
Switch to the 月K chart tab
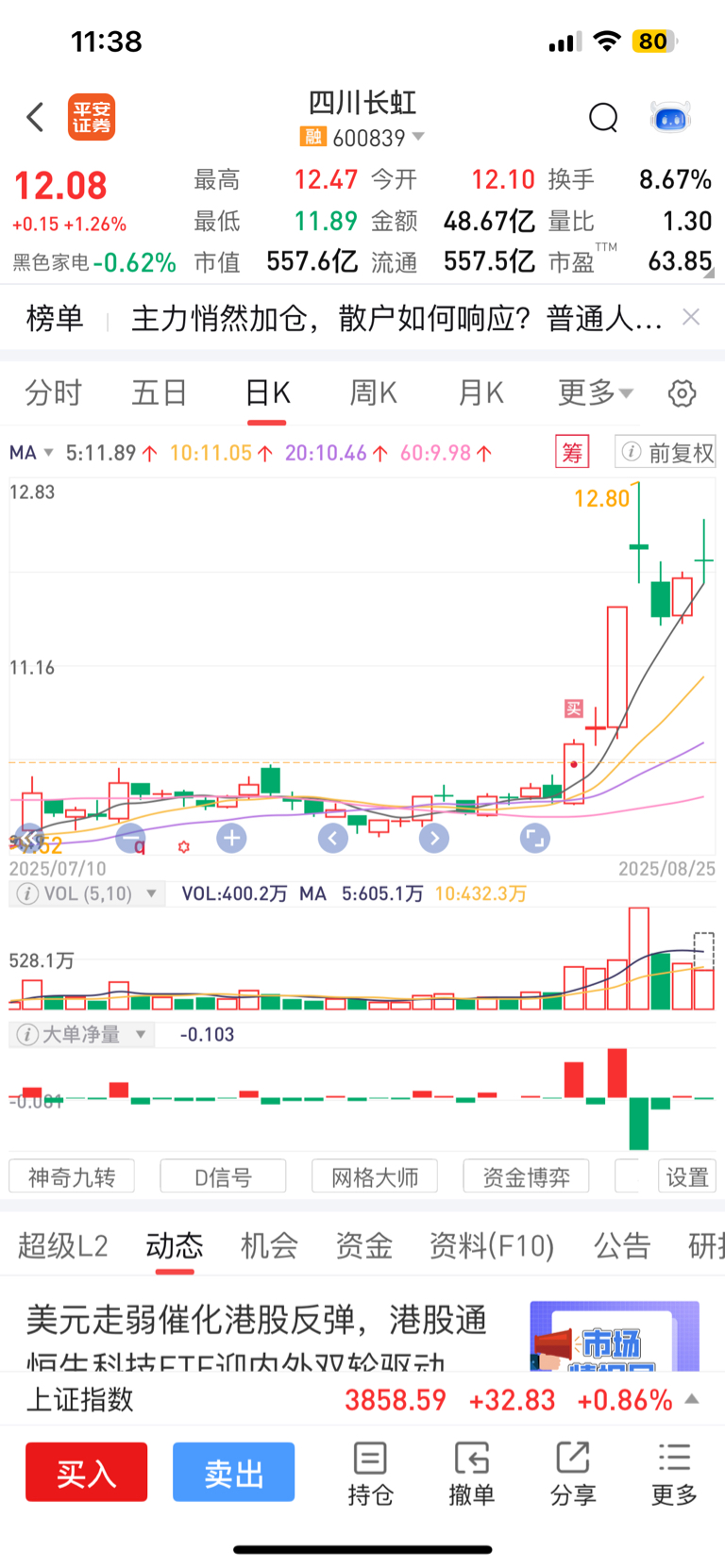[481, 392]
